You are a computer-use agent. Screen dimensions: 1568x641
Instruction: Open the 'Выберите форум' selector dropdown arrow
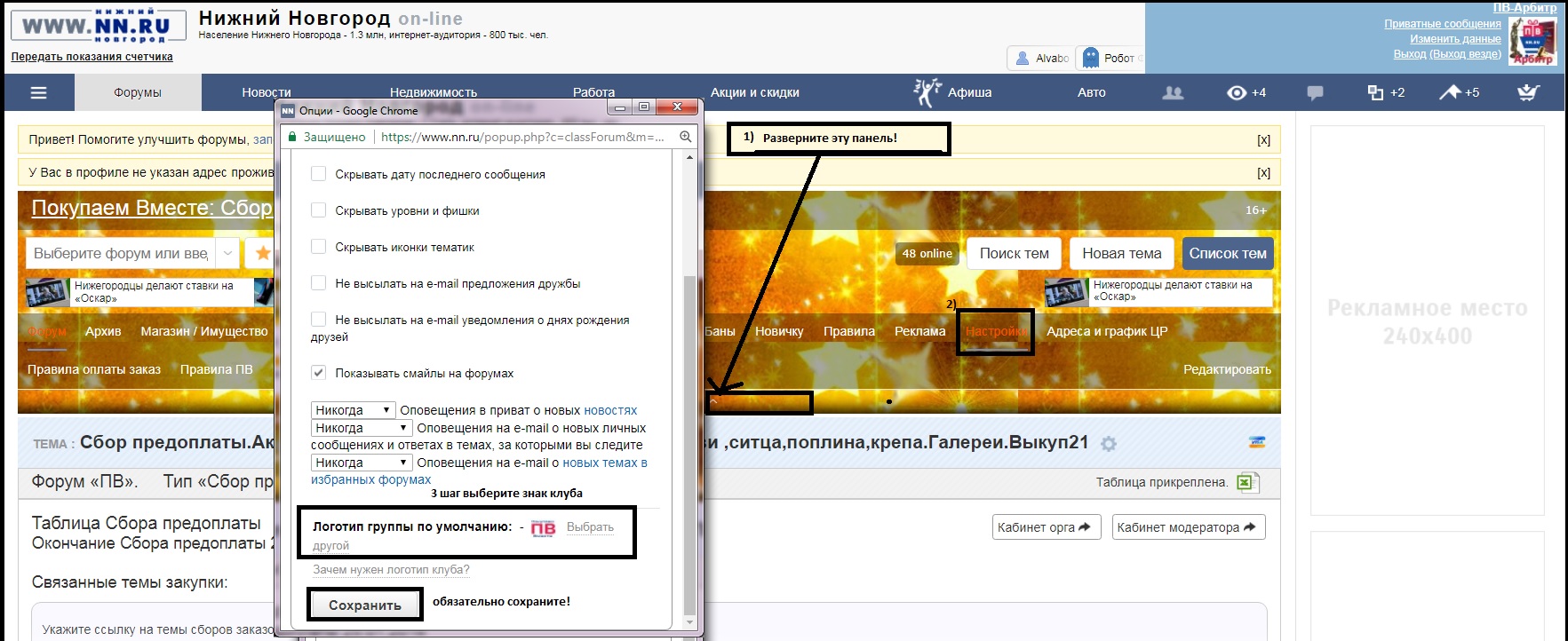[227, 253]
